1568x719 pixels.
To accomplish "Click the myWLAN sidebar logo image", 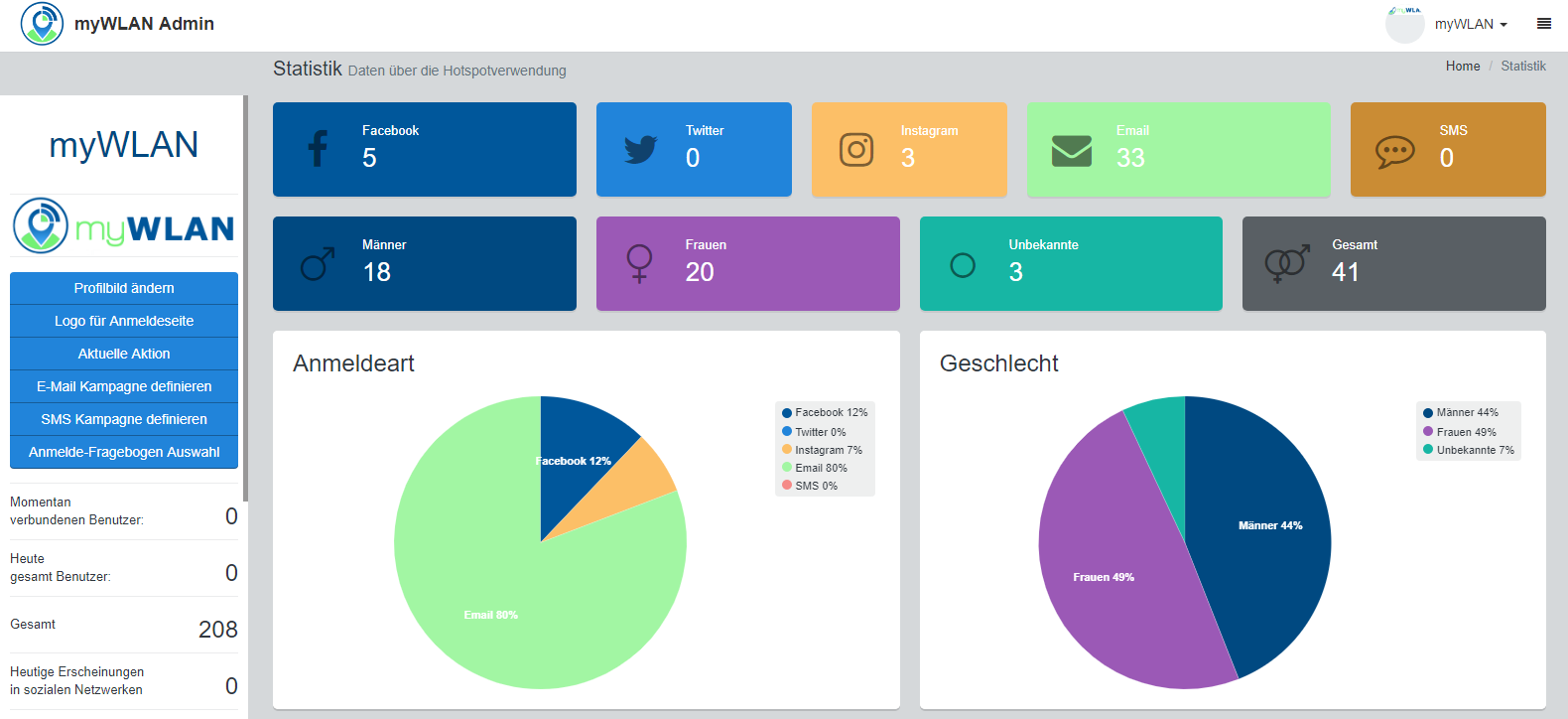I will coord(124,225).
